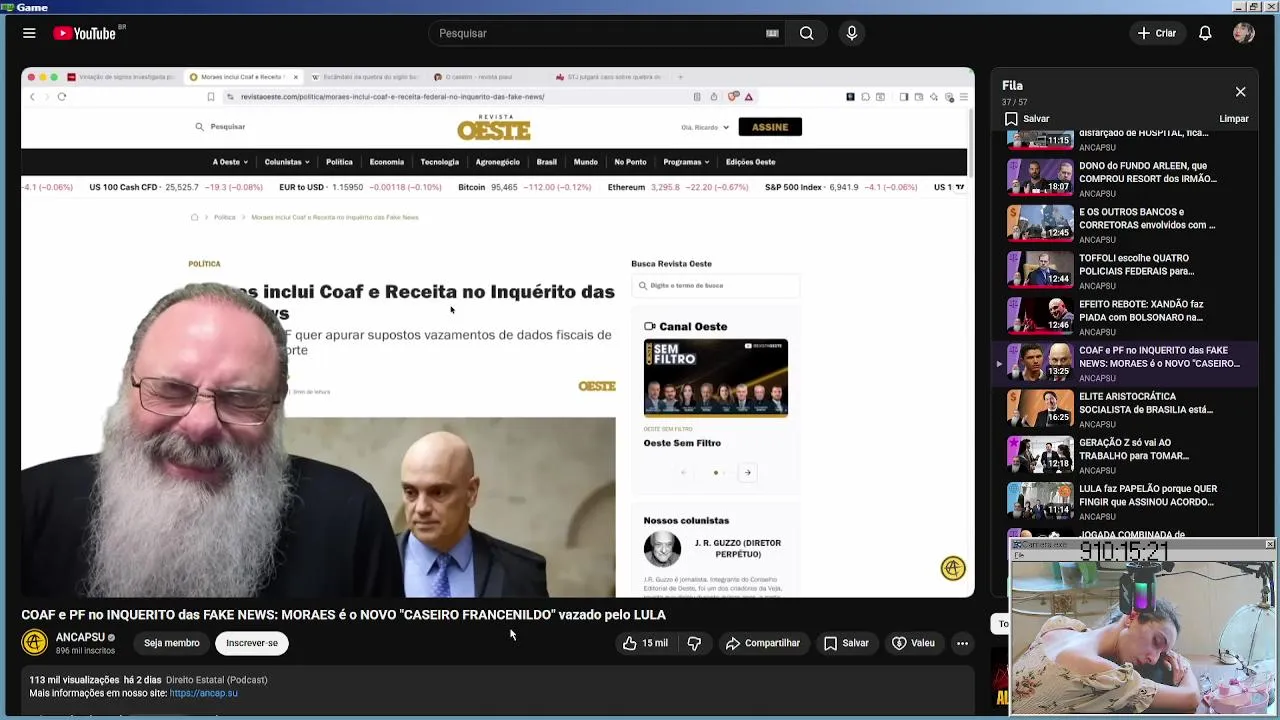Click the Busca Revista Oeste search field
Screen dimensions: 1280x720
click(x=715, y=285)
